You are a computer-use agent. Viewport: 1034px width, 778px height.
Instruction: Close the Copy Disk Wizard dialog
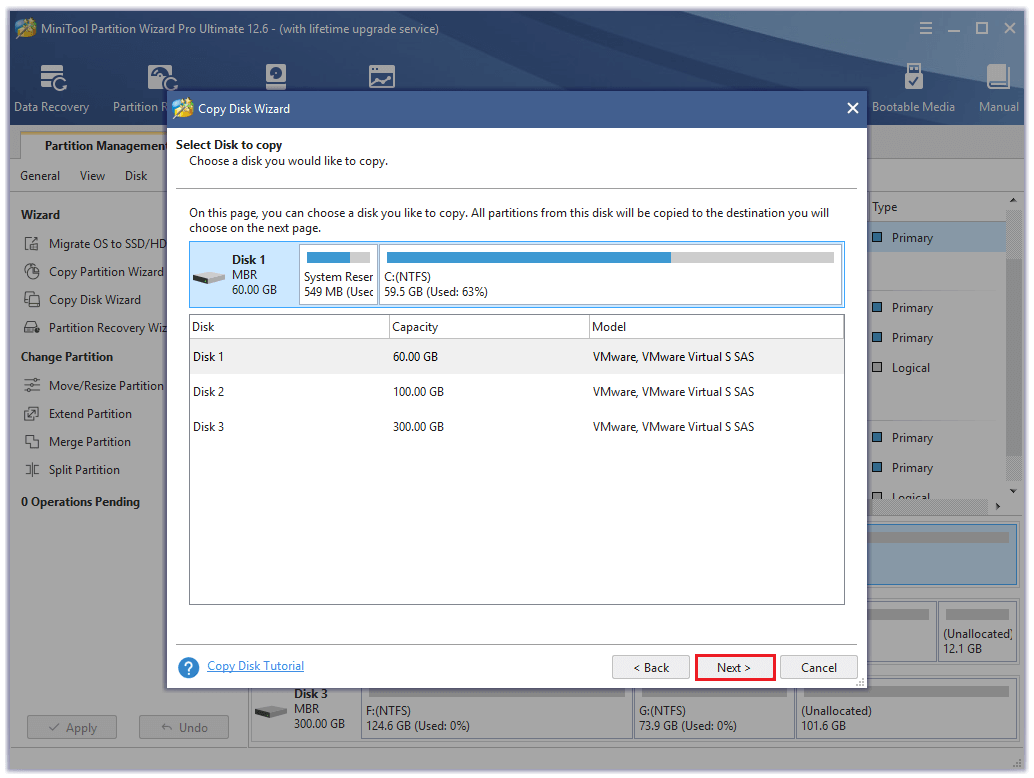(x=853, y=108)
